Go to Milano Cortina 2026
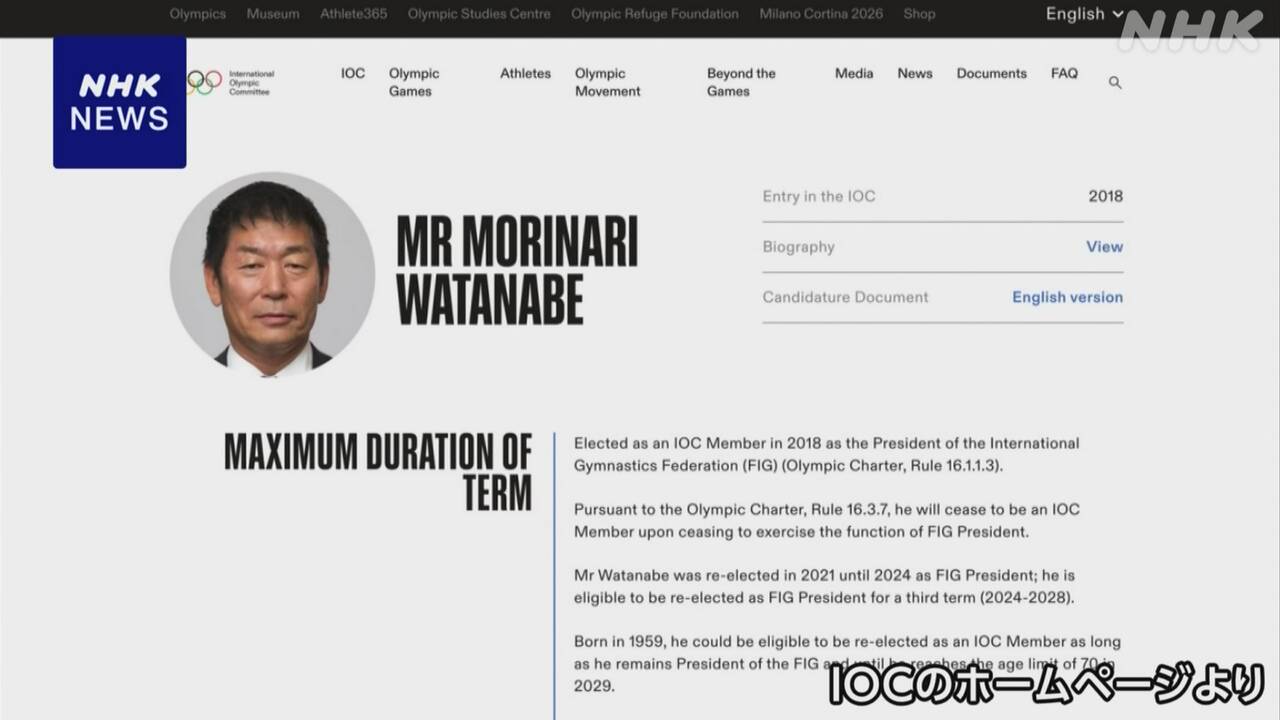The image size is (1280, 720). (x=821, y=14)
